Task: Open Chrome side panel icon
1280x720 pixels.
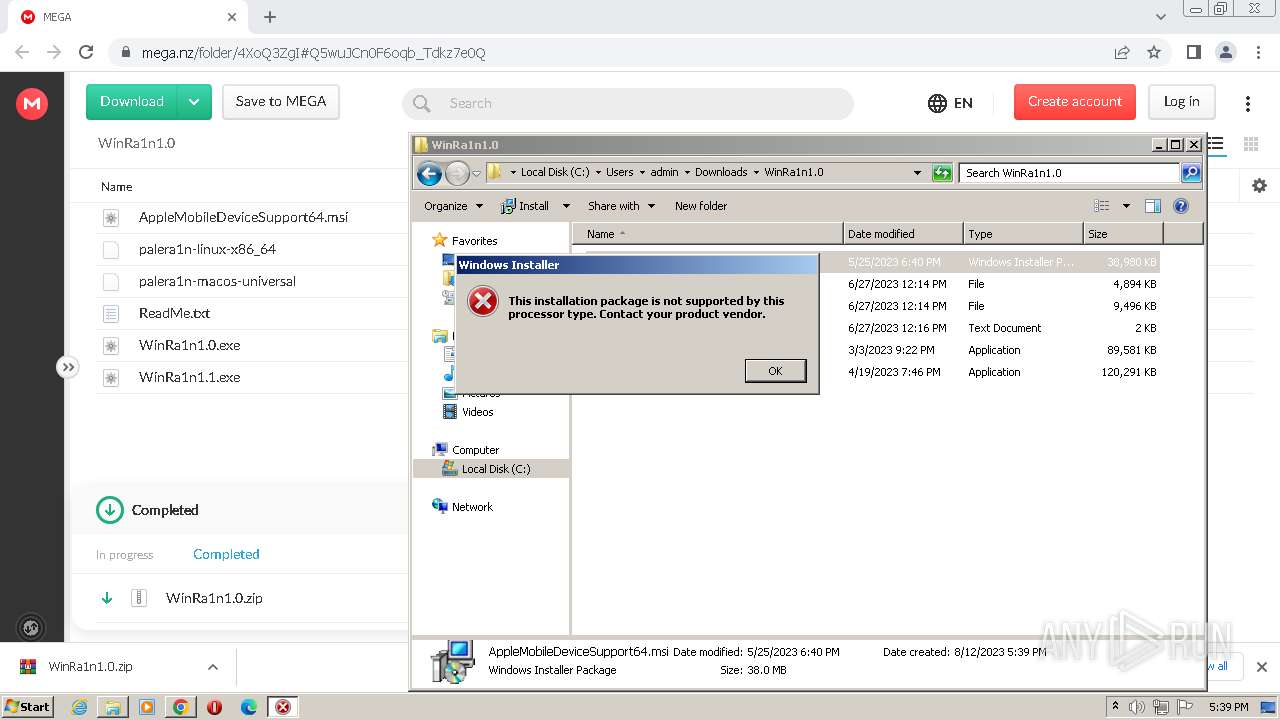Action: click(1193, 52)
